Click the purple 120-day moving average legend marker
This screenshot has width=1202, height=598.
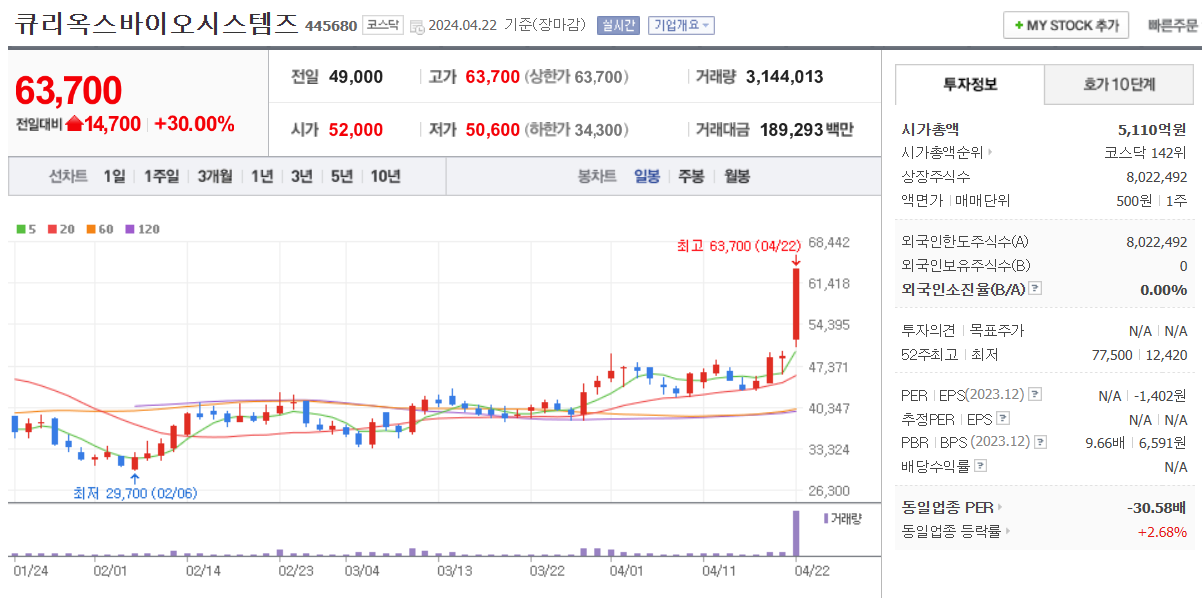[x=129, y=229]
